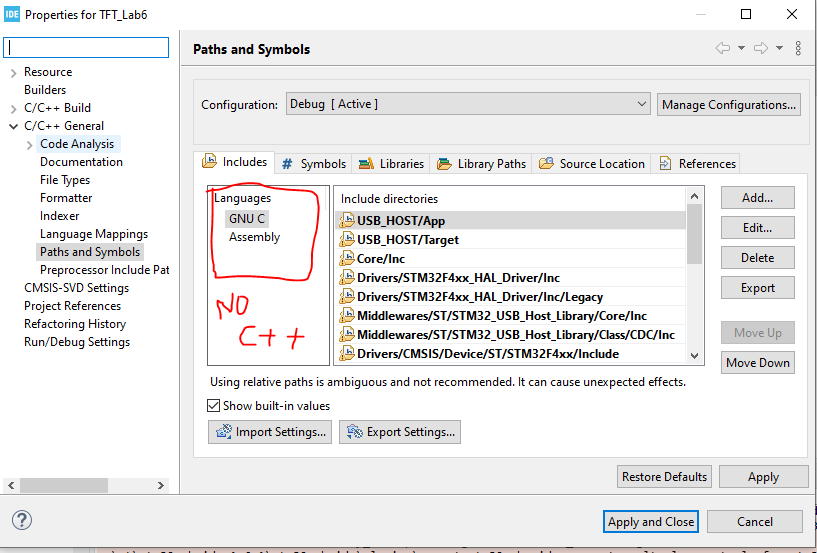
Task: Click the tree panel scroll right arrow
Action: [161, 485]
